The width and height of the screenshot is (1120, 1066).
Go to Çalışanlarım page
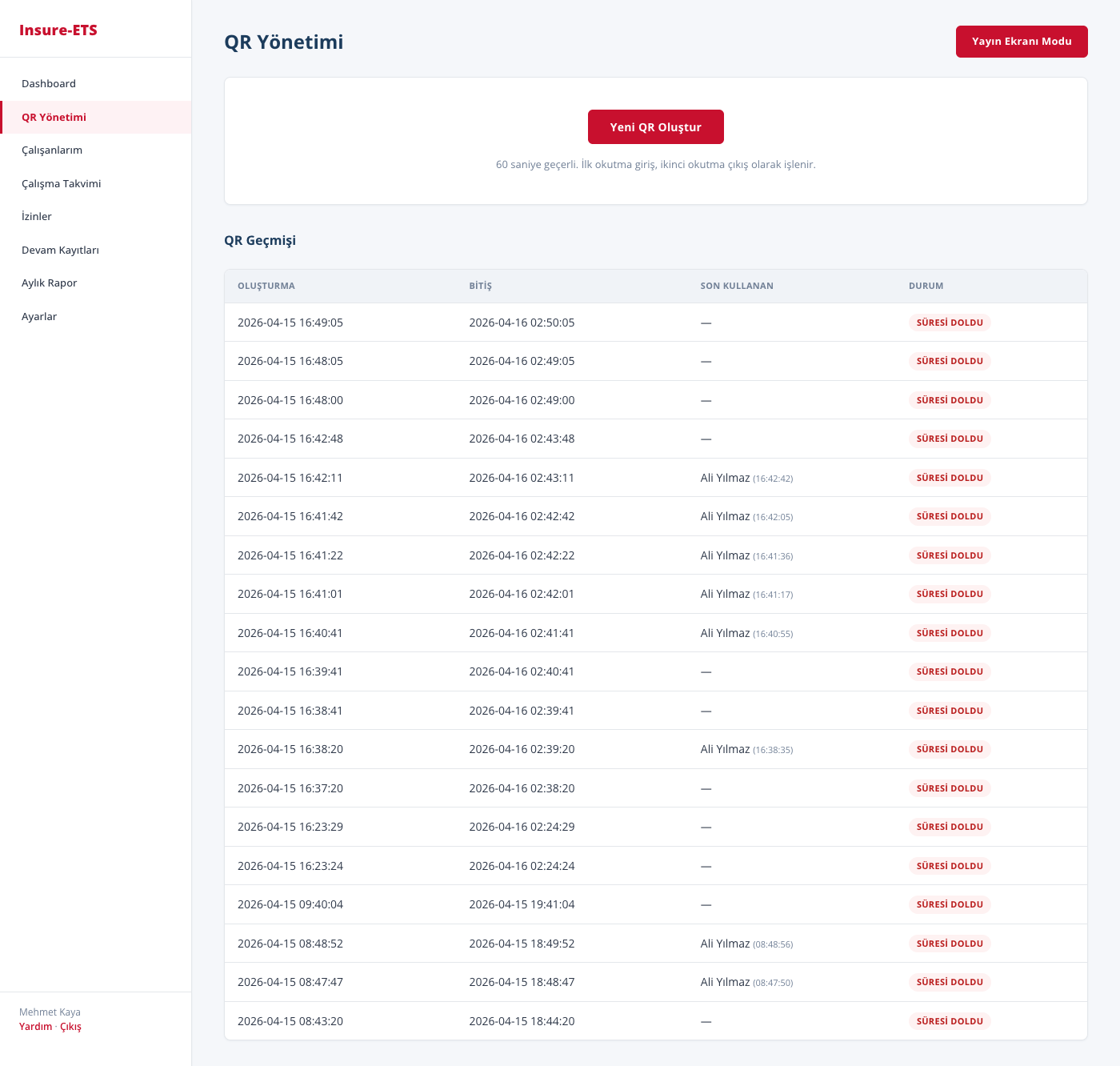click(x=52, y=150)
